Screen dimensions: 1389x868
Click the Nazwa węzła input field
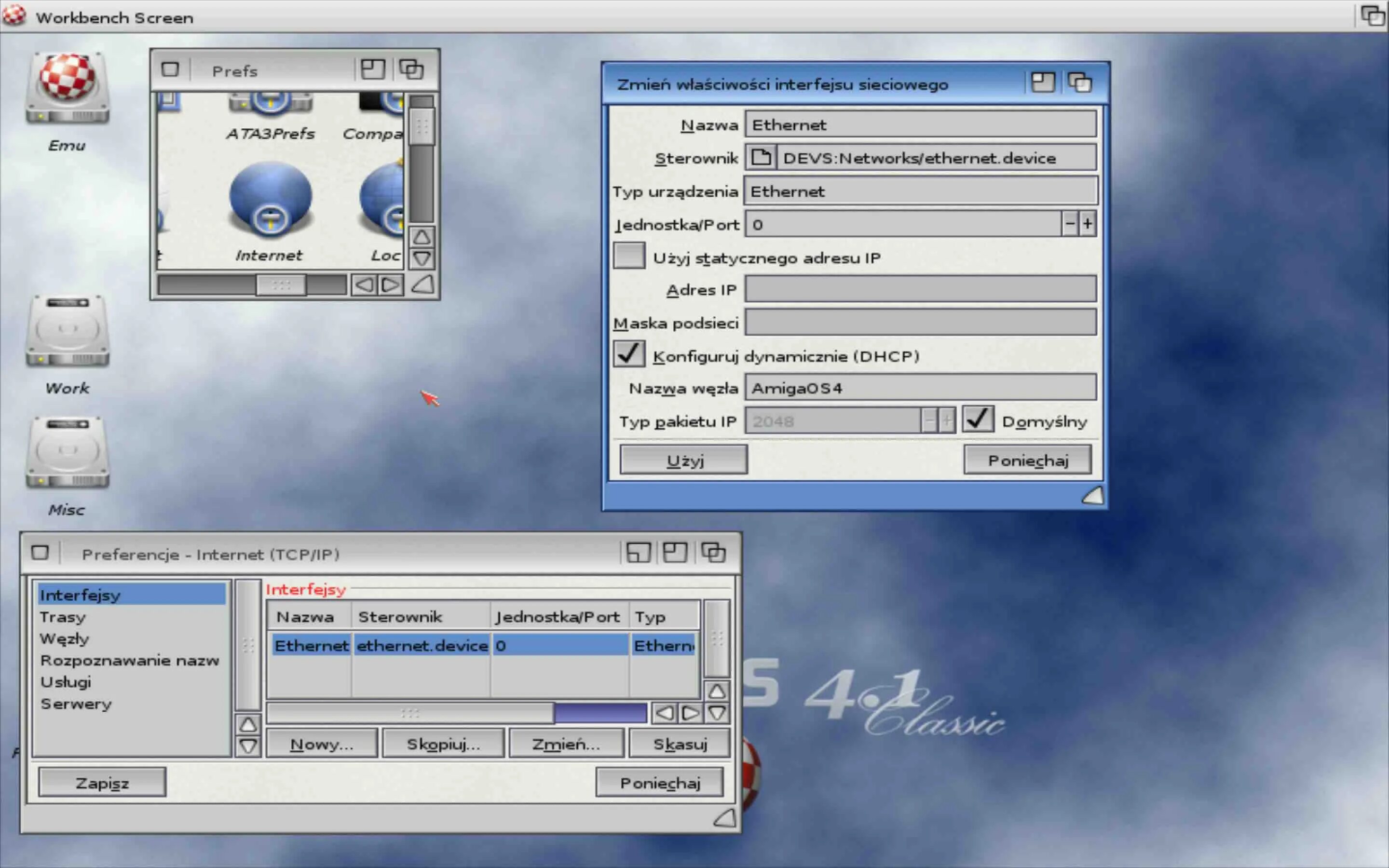click(x=920, y=388)
